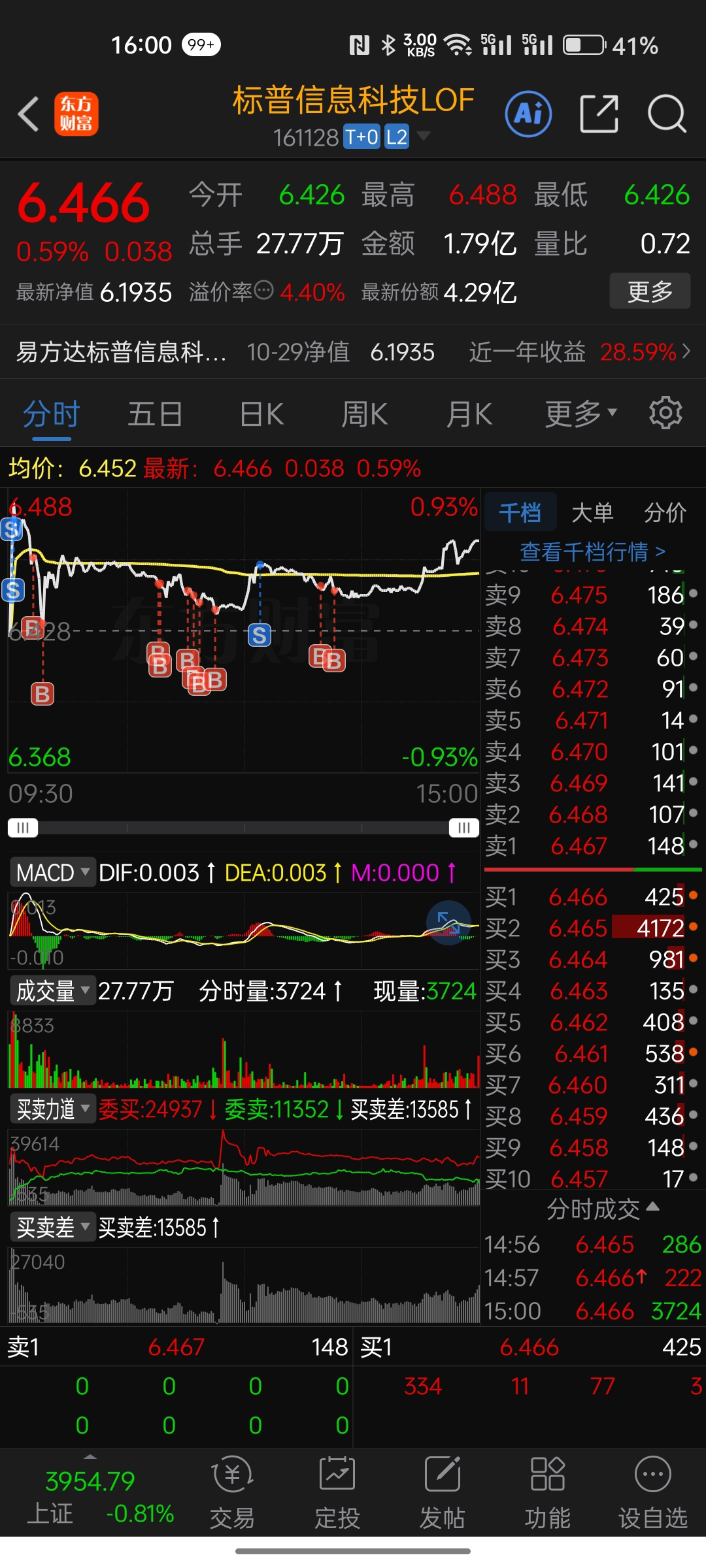The height and width of the screenshot is (1568, 706).
Task: Tap the 15:00 trade record 3724
Action: tap(592, 1311)
